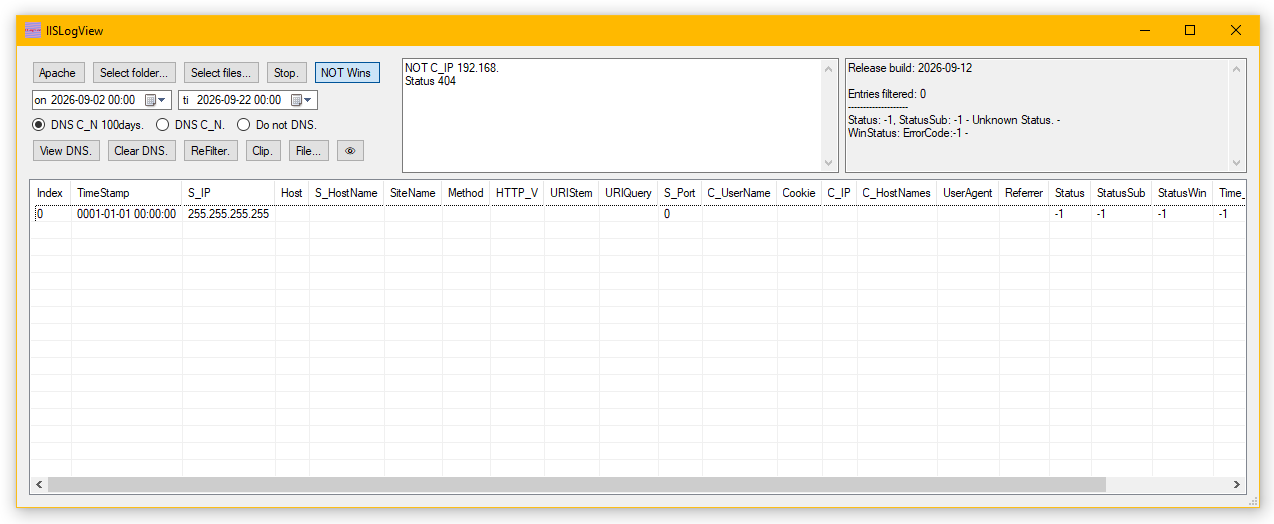Click the File... button
This screenshot has width=1274, height=524.
click(309, 151)
